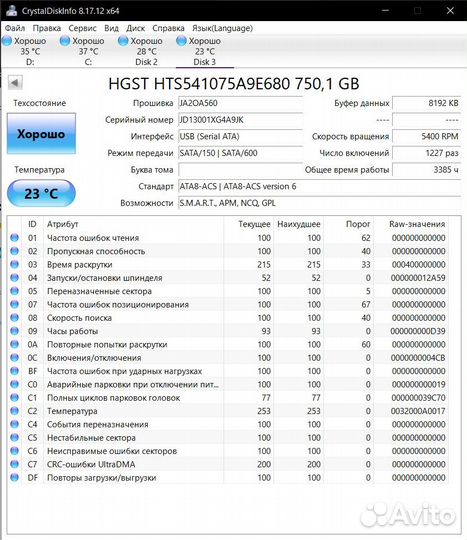
Task: Click the Хорошо health status button
Action: 41,134
